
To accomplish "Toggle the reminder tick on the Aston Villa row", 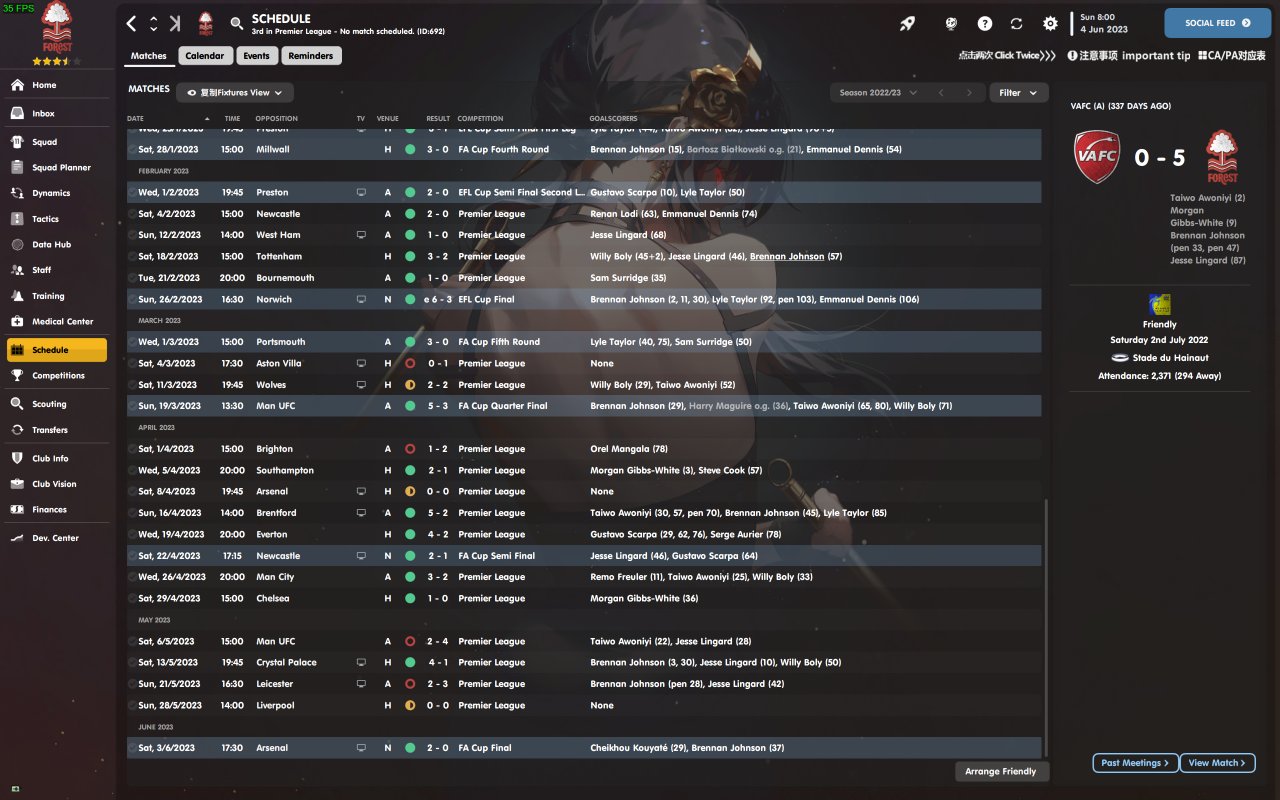I will click(132, 363).
